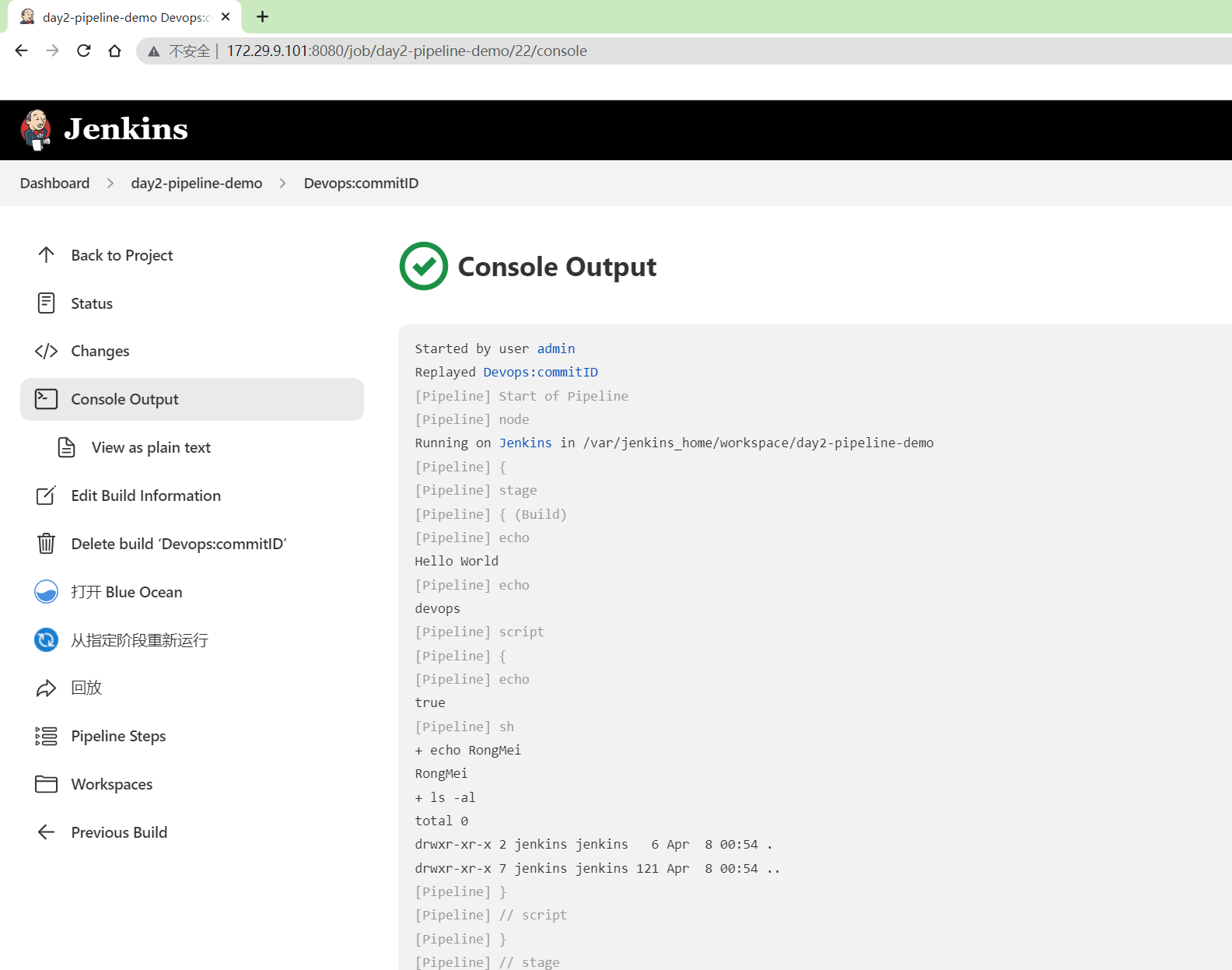Viewport: 1232px width, 970px height.
Task: Click the Jenkins butler logo icon
Action: tap(36, 130)
